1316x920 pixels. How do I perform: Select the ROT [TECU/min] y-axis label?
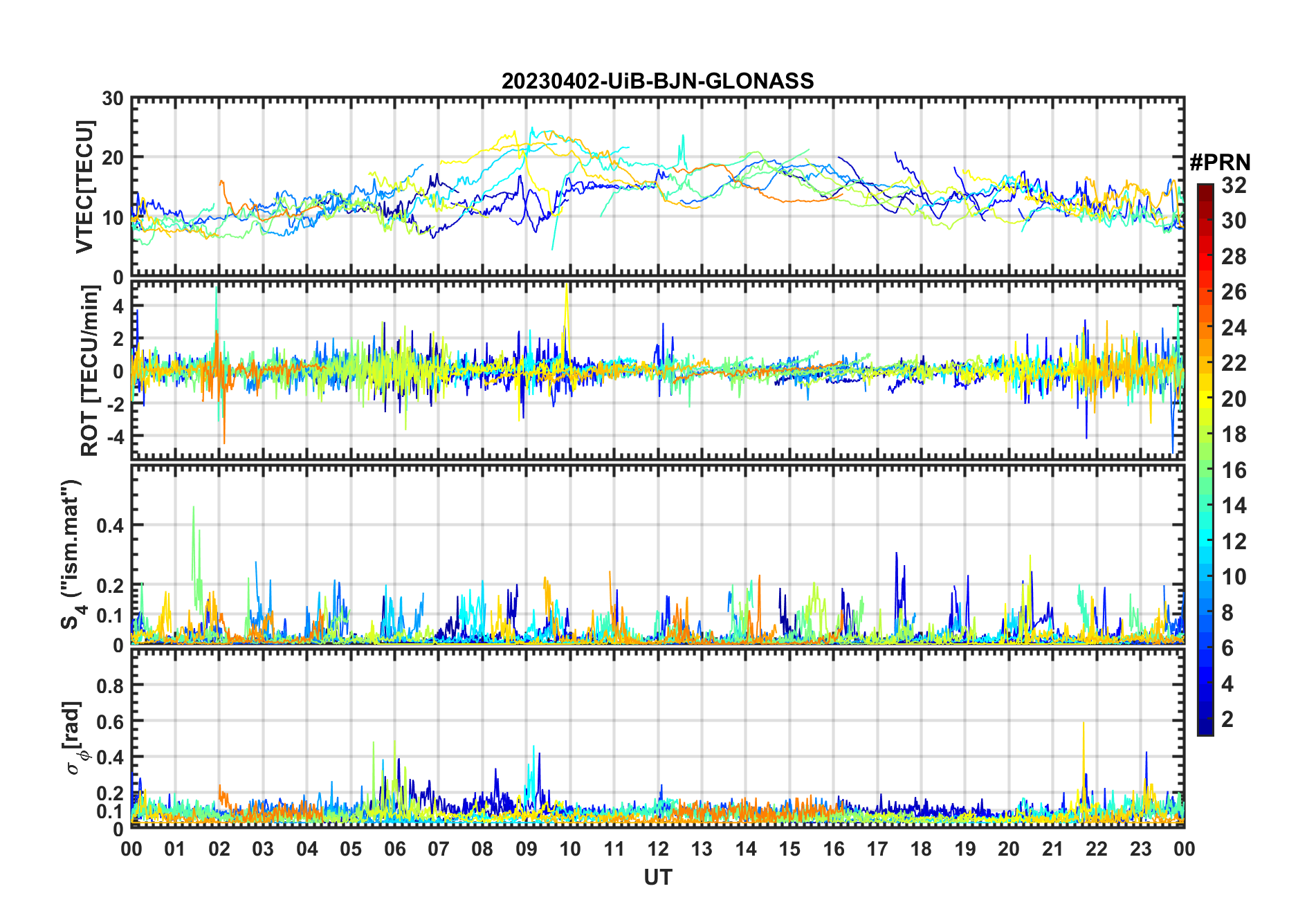pyautogui.click(x=89, y=370)
